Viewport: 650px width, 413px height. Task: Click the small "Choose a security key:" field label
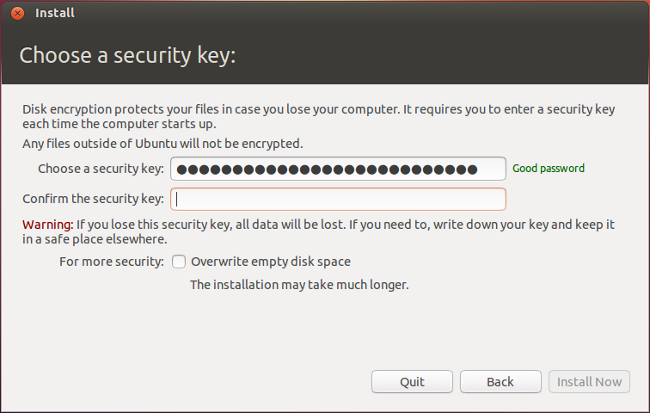[100, 168]
